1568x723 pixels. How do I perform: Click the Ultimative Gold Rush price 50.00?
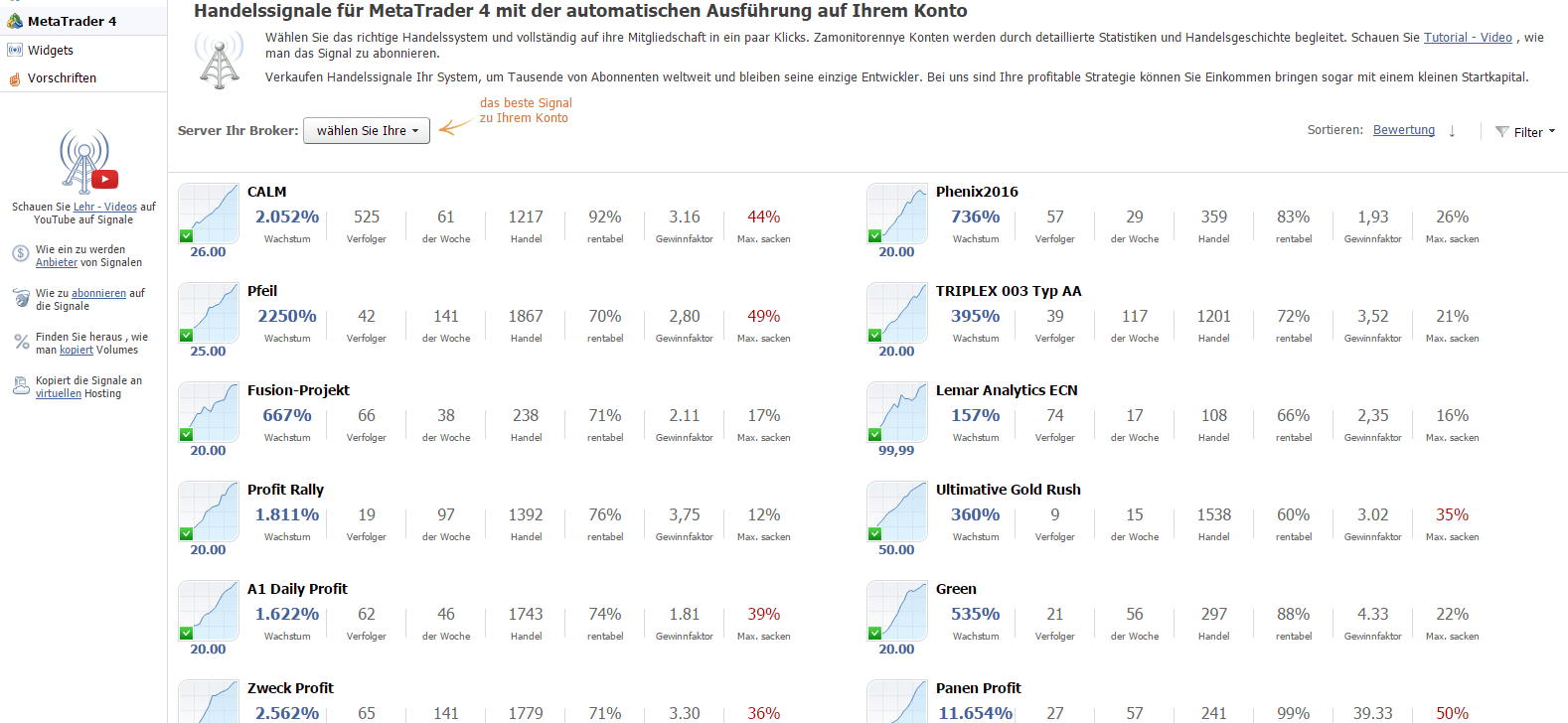click(x=896, y=550)
